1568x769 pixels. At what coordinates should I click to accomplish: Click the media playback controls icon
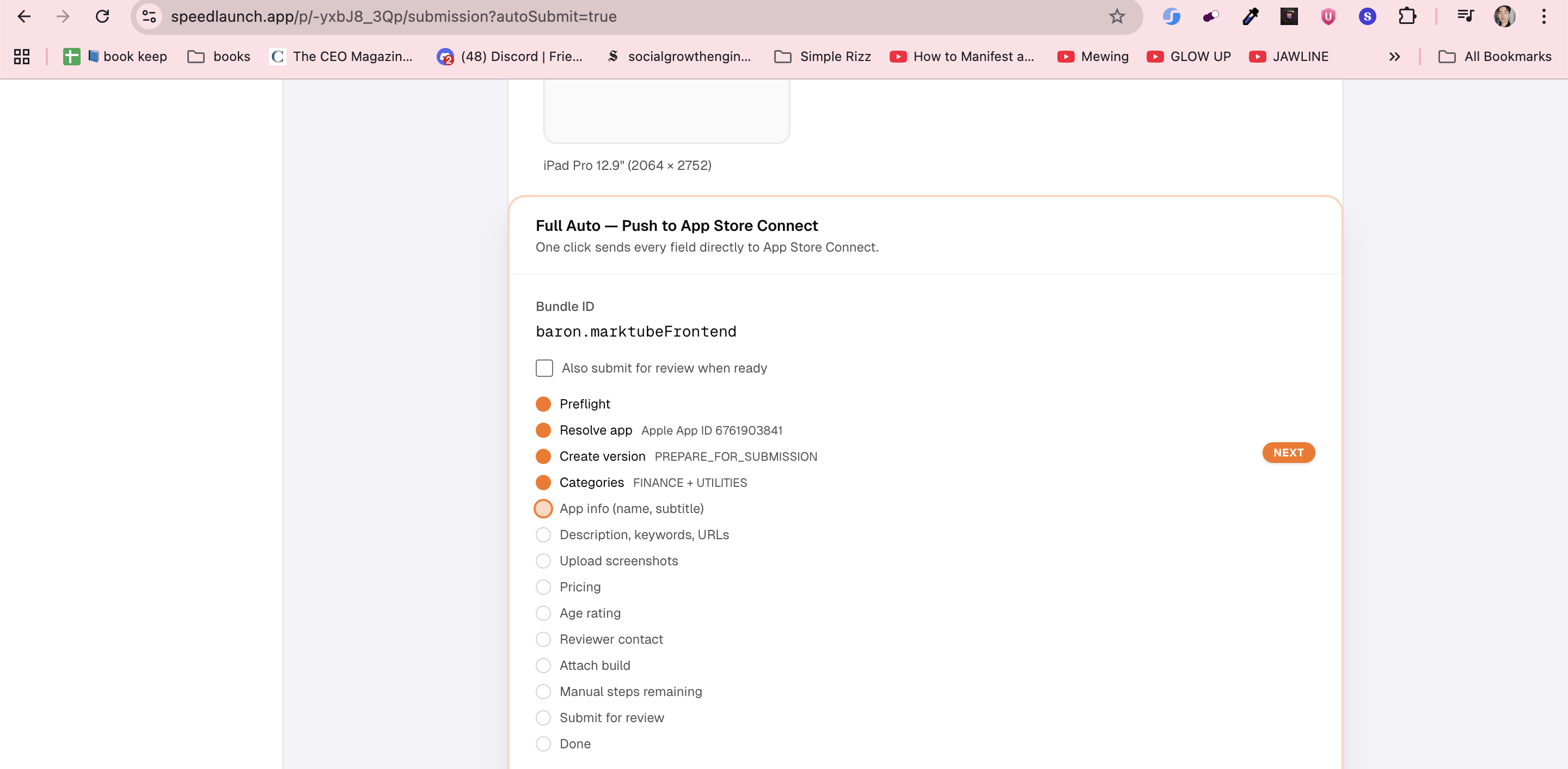1465,16
